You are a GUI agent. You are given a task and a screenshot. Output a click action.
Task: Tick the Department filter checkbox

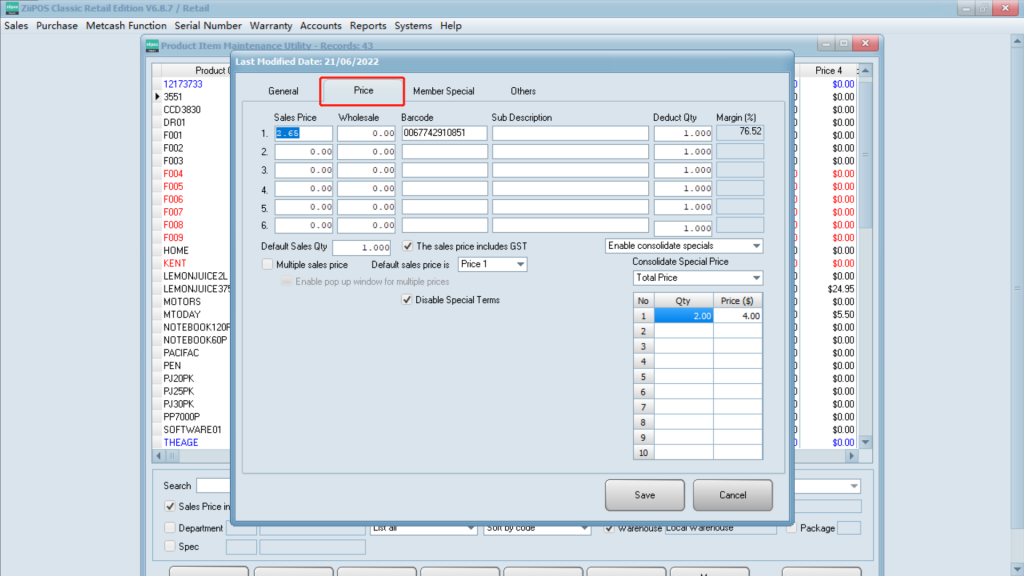(x=169, y=528)
